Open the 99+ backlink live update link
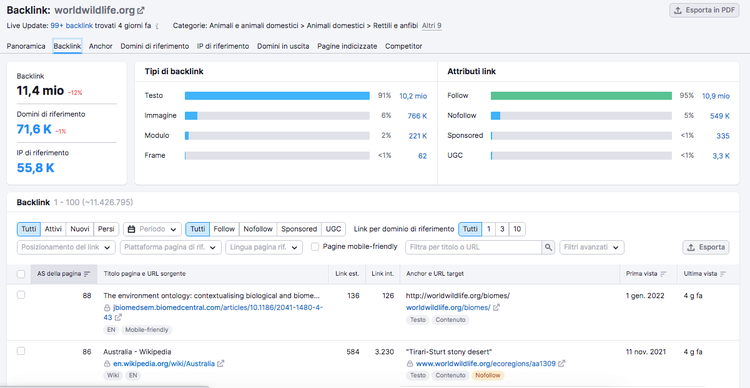The height and width of the screenshot is (388, 750). click(71, 25)
